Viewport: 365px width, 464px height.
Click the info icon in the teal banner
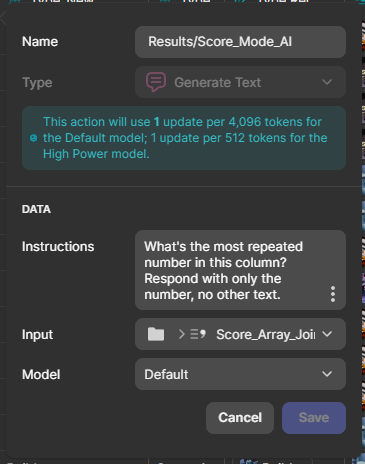(33, 138)
